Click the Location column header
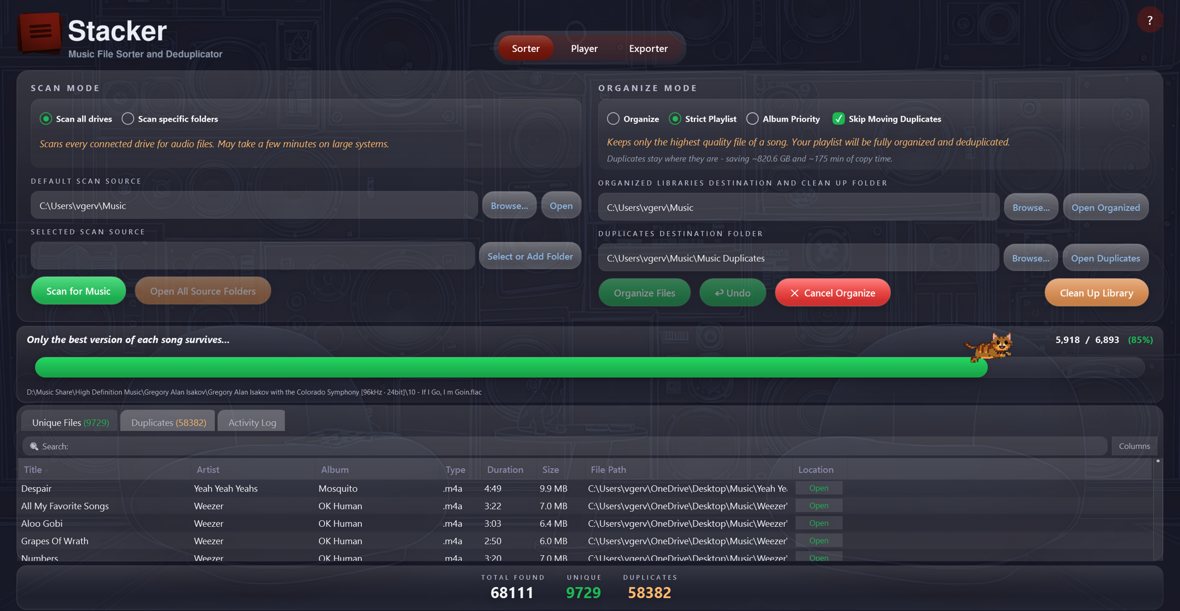 coord(816,470)
